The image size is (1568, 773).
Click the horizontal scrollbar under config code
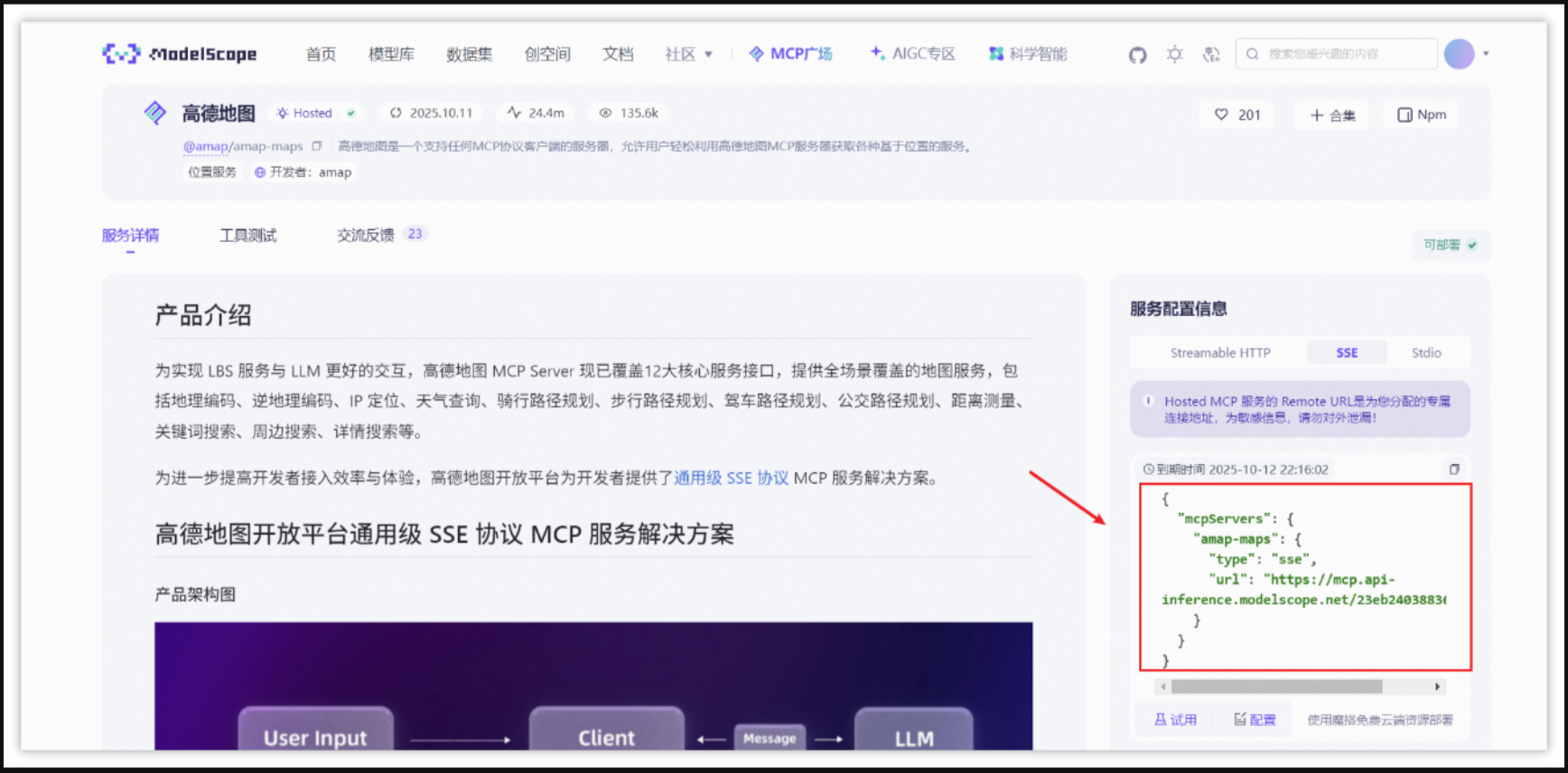[x=1276, y=687]
